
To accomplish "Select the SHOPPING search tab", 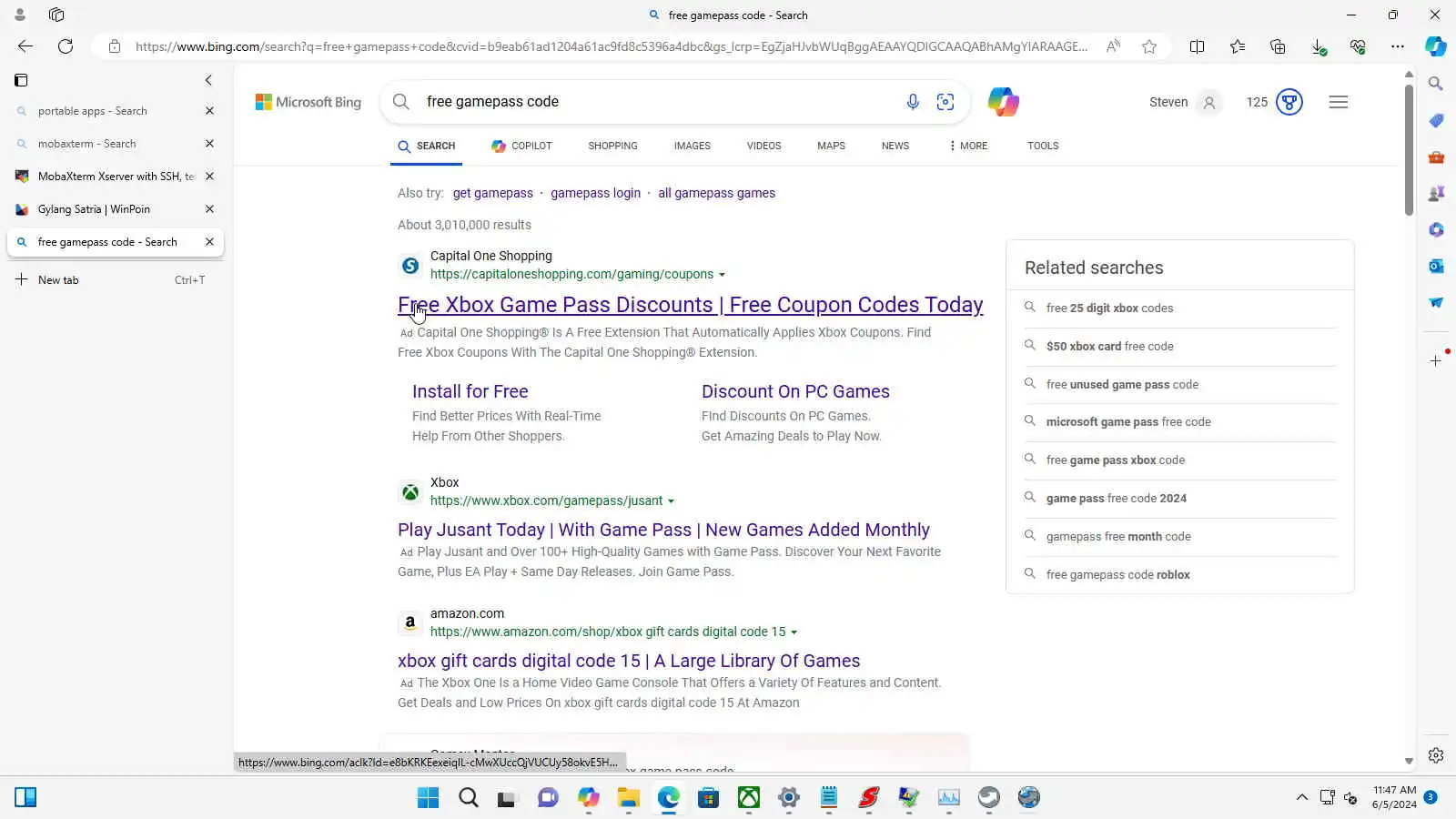I will 612,146.
